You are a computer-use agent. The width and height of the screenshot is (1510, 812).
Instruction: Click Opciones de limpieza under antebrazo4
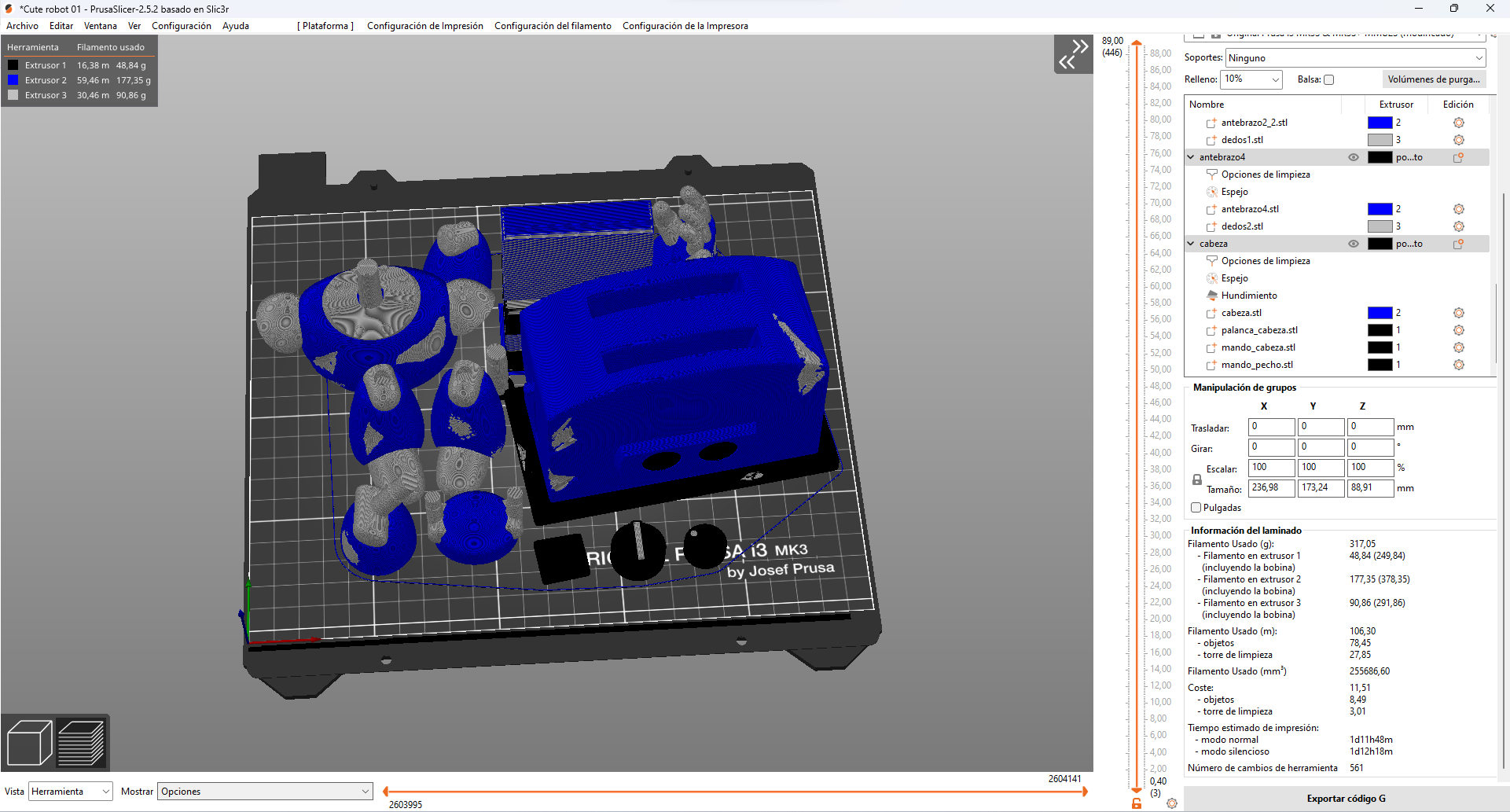(1266, 175)
